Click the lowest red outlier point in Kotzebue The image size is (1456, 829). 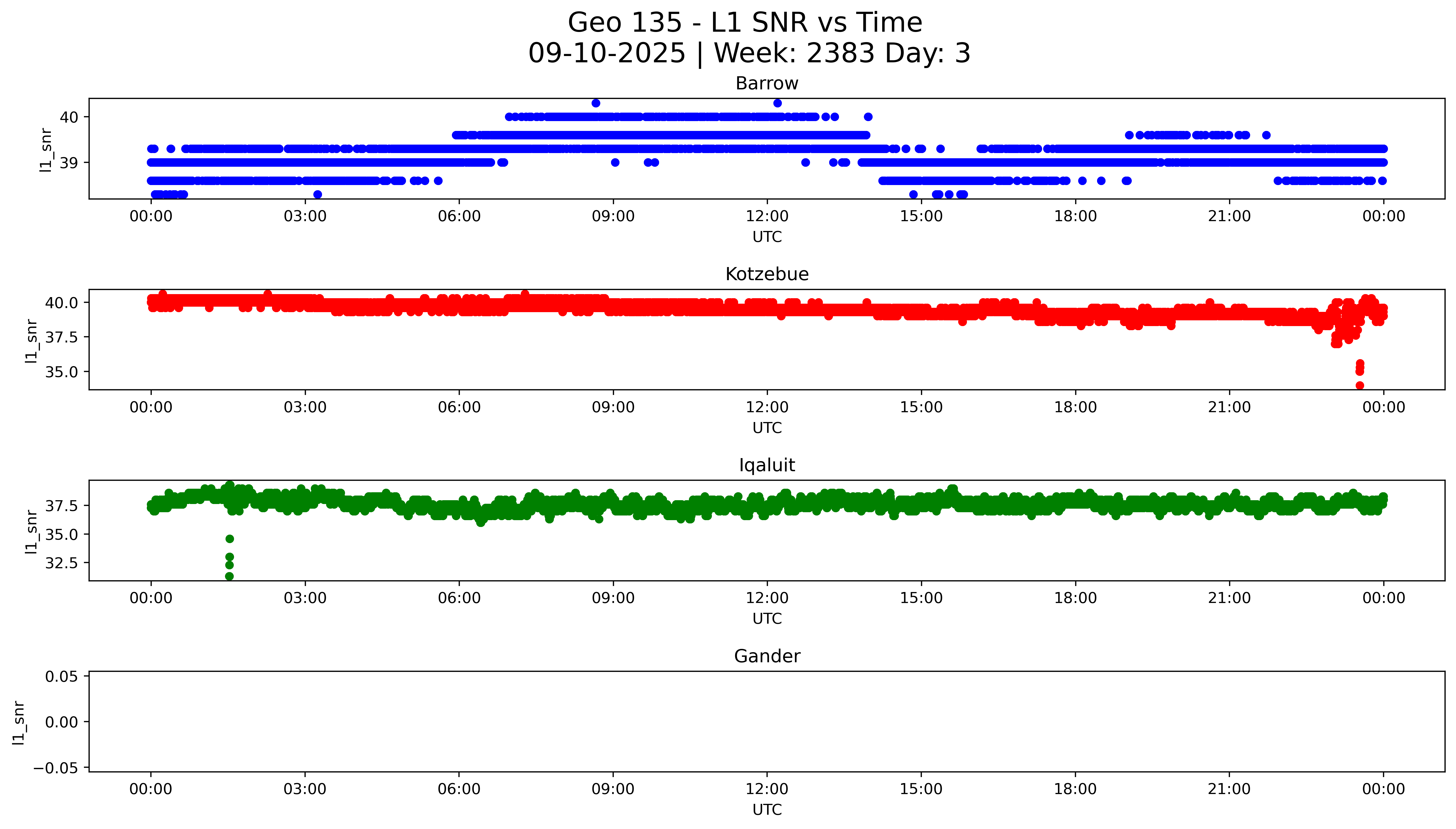click(x=1360, y=385)
